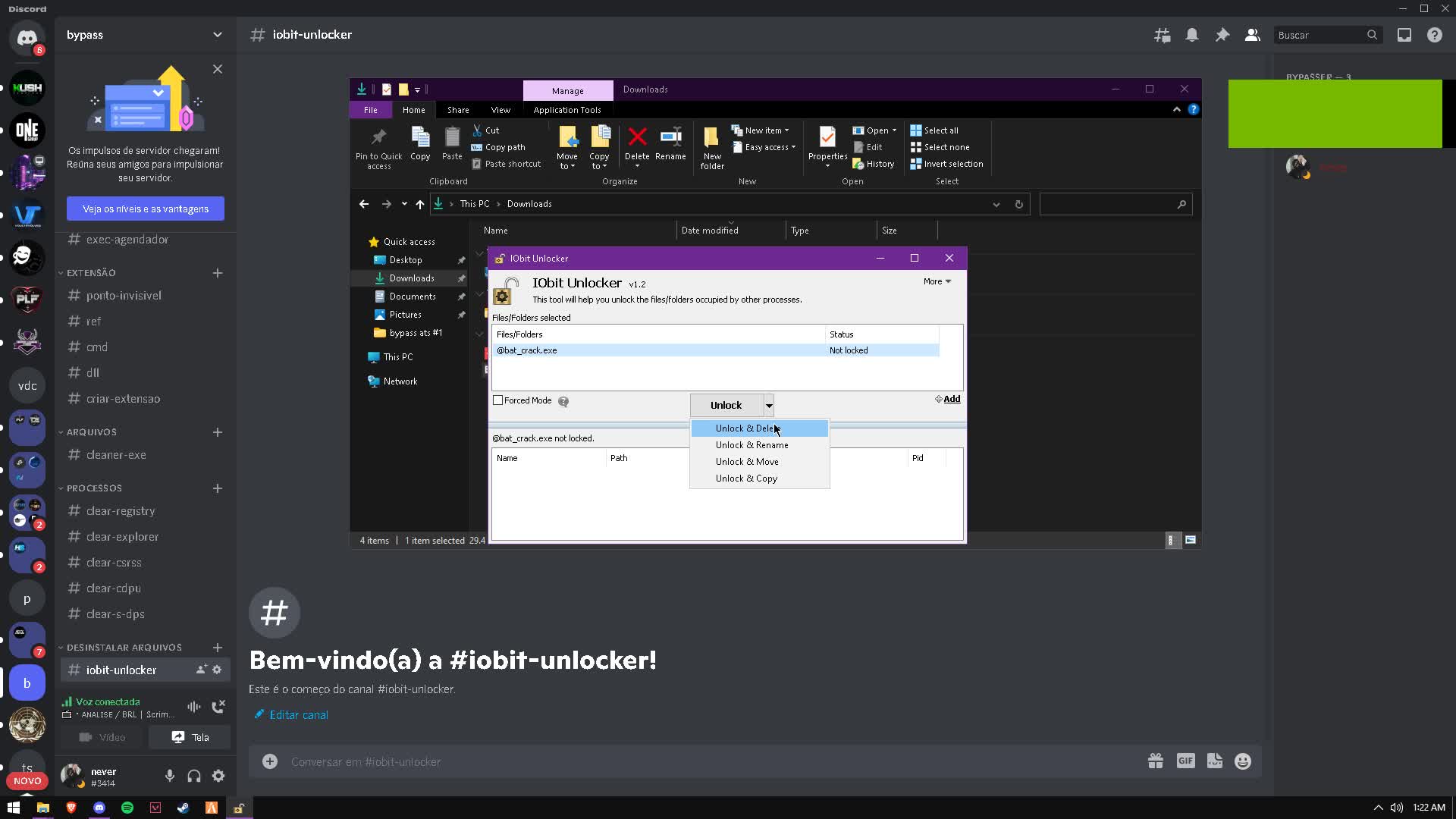Open Brave browser from taskbar

tap(71, 808)
